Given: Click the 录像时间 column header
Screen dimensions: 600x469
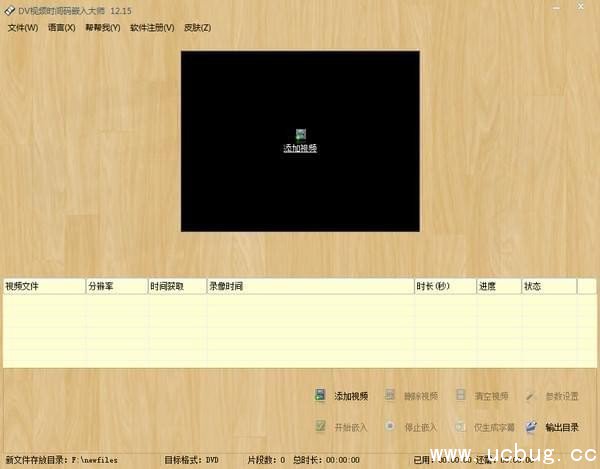Looking at the screenshot, I should [310, 286].
